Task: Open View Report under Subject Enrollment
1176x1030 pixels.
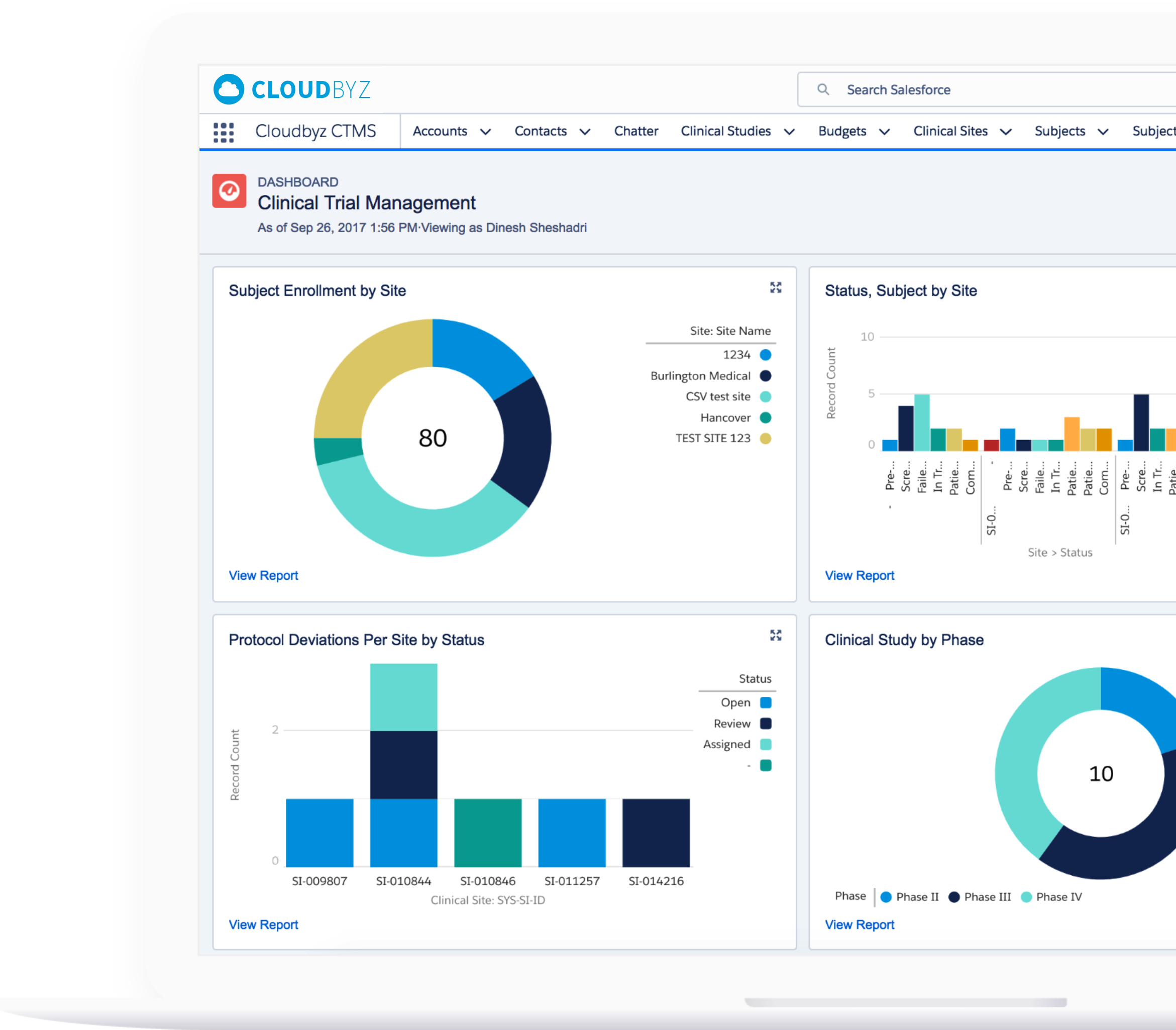Action: pos(263,575)
